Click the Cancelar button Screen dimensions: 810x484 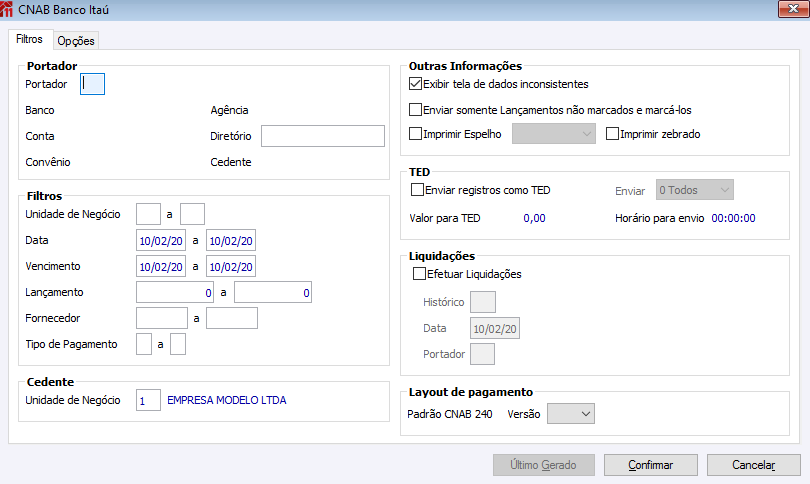pyautogui.click(x=753, y=465)
